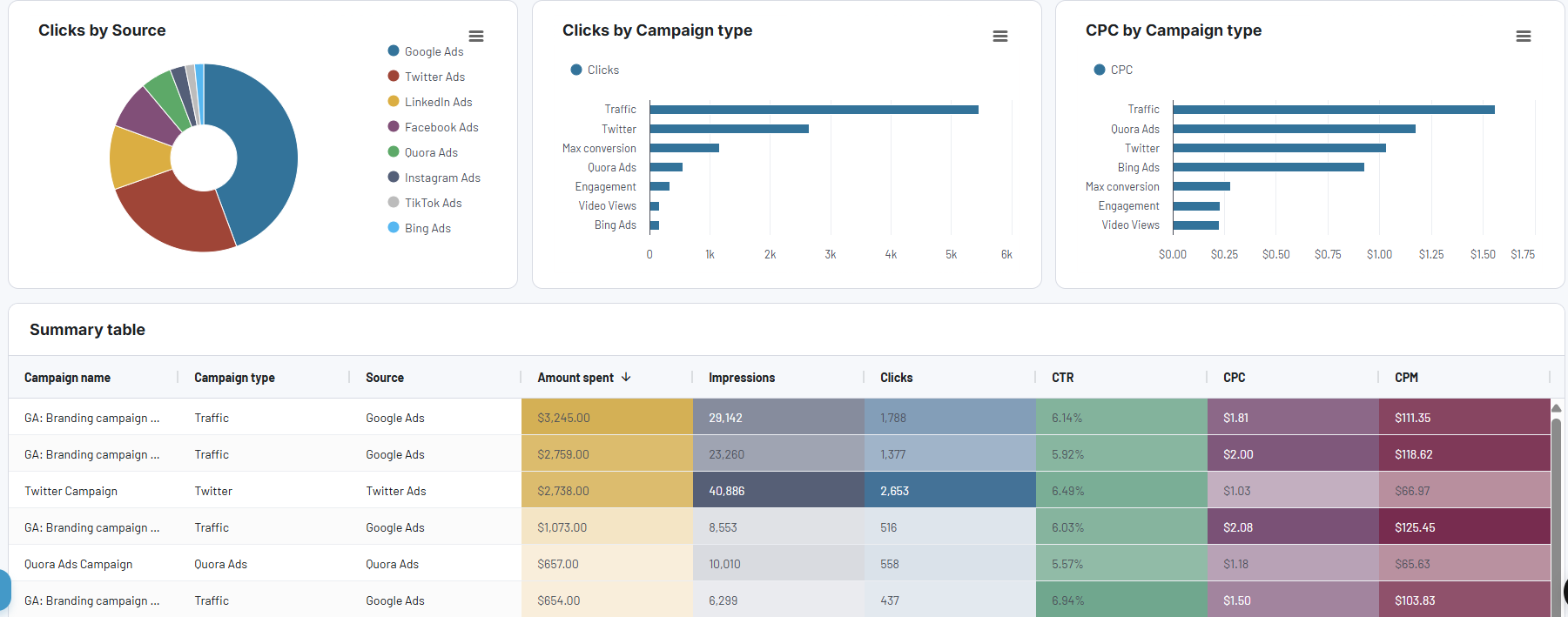Toggle TikTok Ads legend entry
Viewport: 1568px width, 617px height.
pos(425,203)
